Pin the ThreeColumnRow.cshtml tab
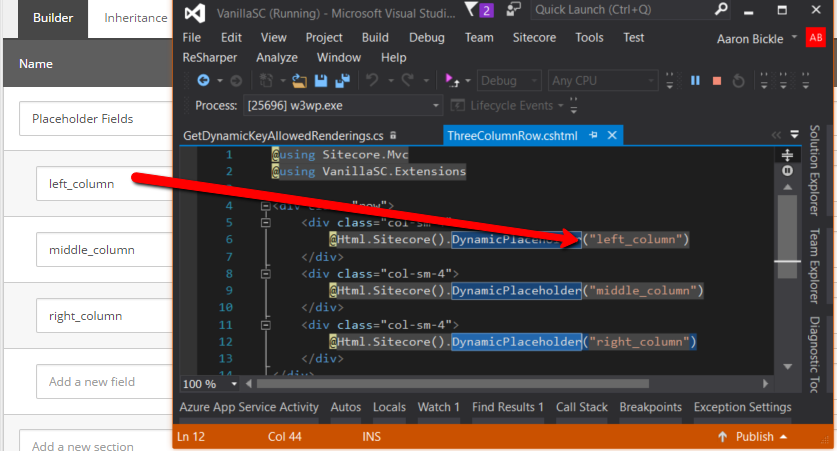The height and width of the screenshot is (451, 837). [x=593, y=135]
